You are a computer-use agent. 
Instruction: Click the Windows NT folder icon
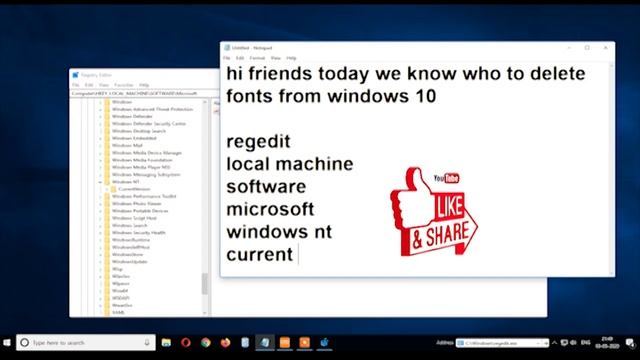[107, 182]
